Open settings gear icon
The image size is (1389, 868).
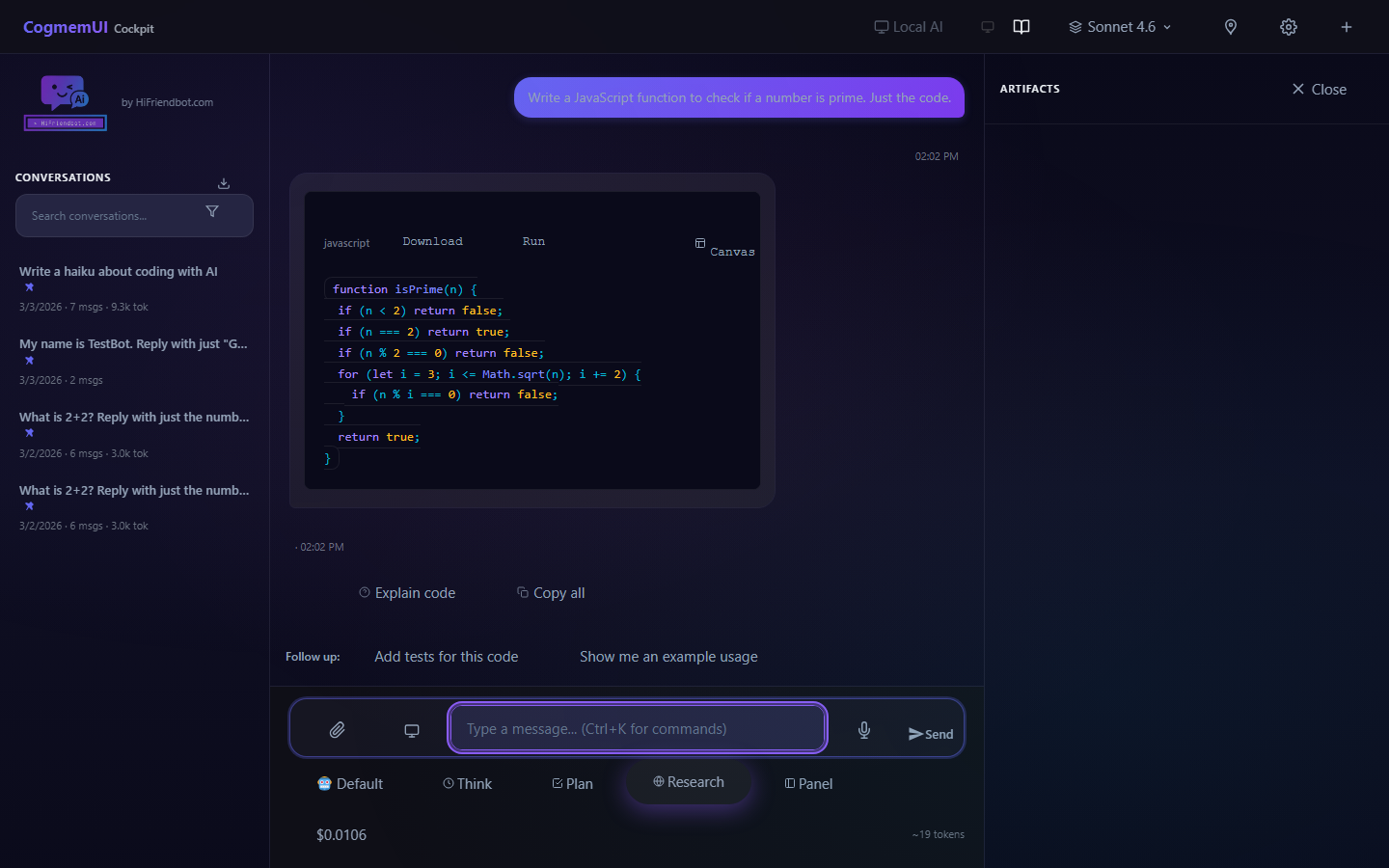pyautogui.click(x=1289, y=27)
